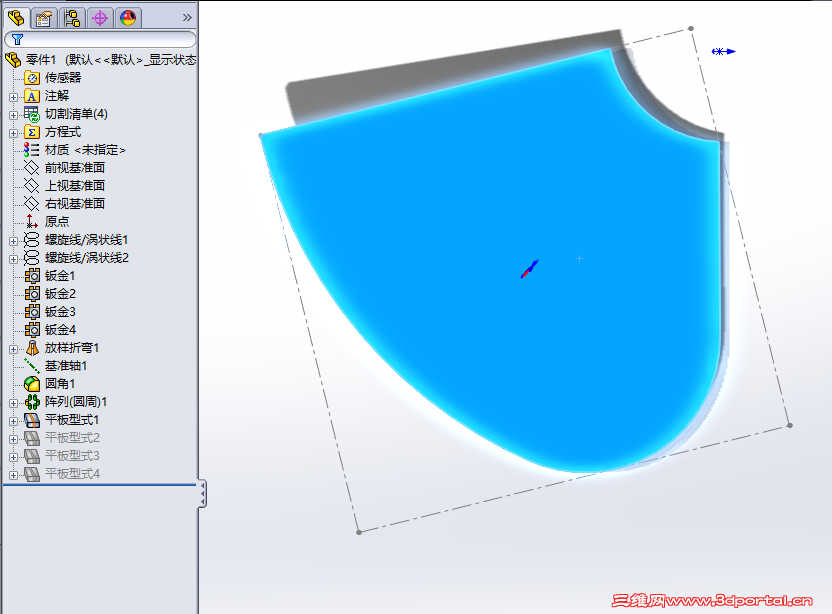Click the 放样折弯1 label
Screen dimensions: 832x614
[x=72, y=348]
